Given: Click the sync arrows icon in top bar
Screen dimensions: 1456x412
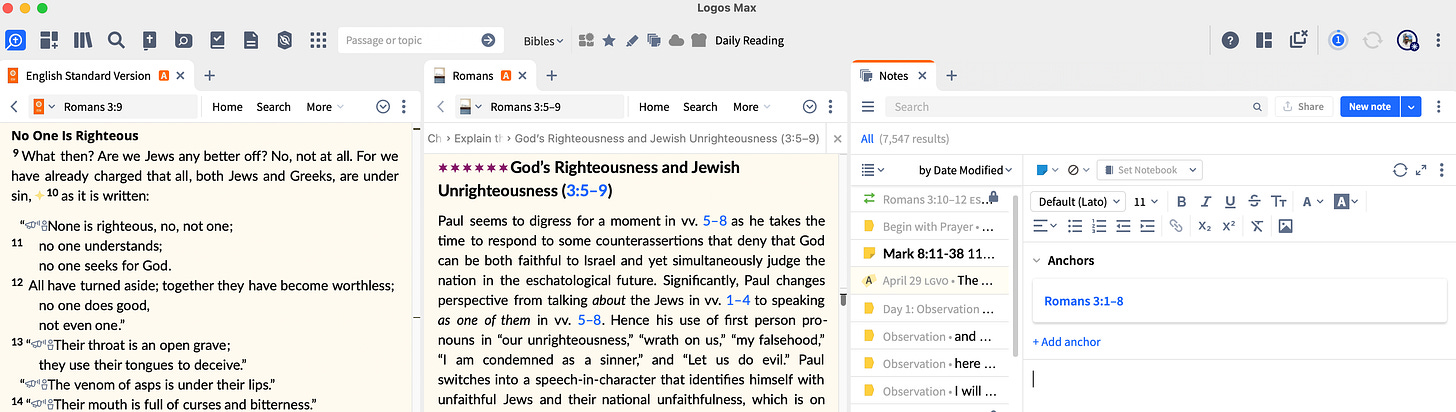Looking at the screenshot, I should coord(1373,40).
